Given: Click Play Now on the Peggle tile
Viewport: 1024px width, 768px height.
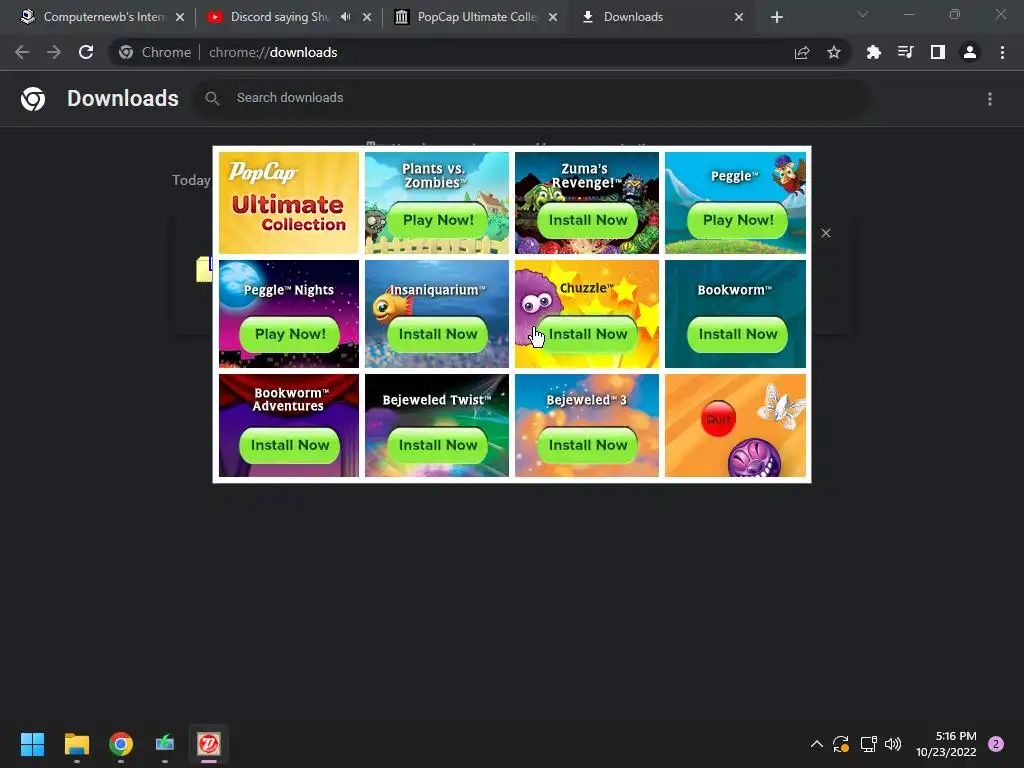Looking at the screenshot, I should pyautogui.click(x=738, y=220).
